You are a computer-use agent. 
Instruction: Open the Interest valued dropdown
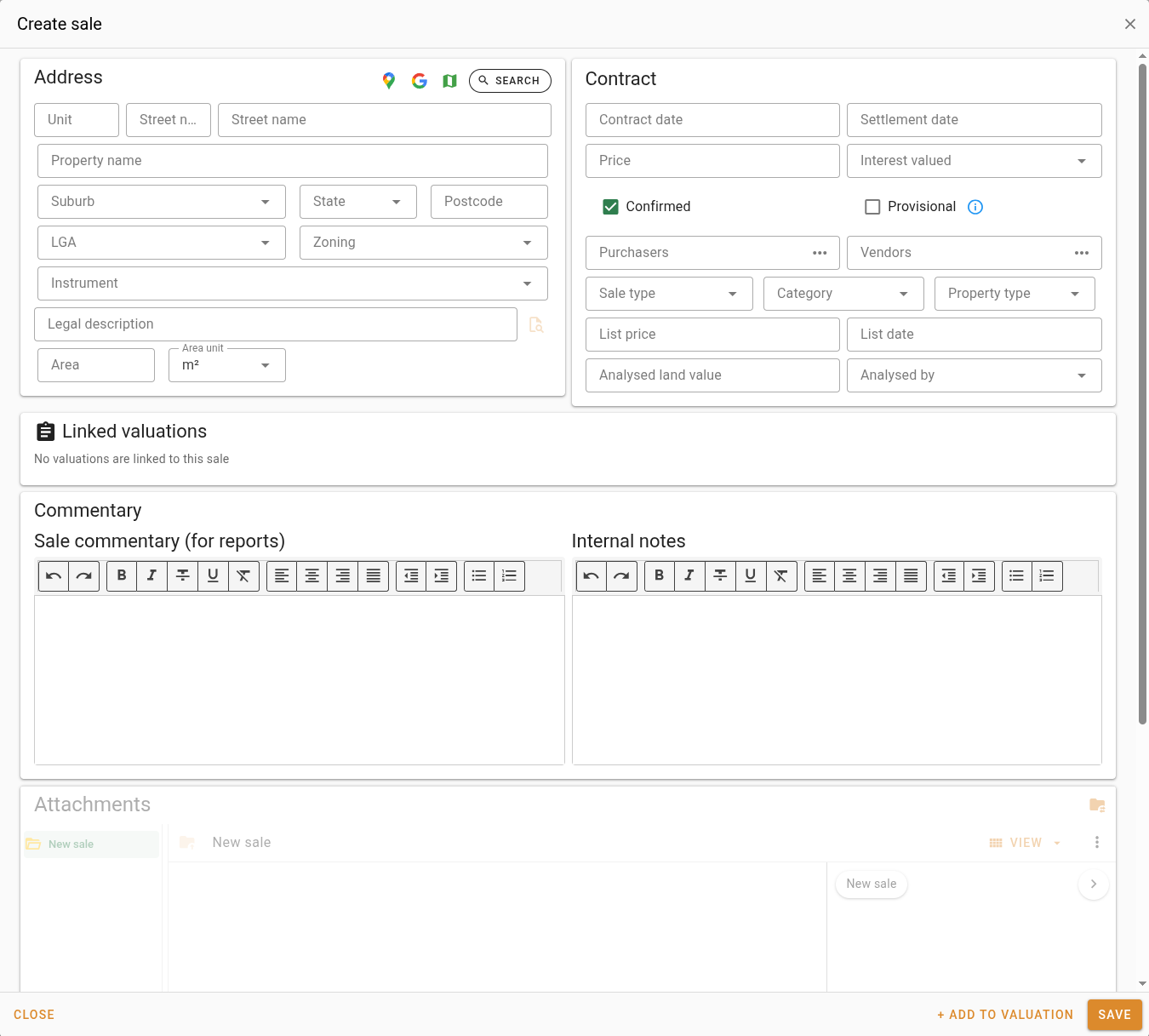coord(975,161)
